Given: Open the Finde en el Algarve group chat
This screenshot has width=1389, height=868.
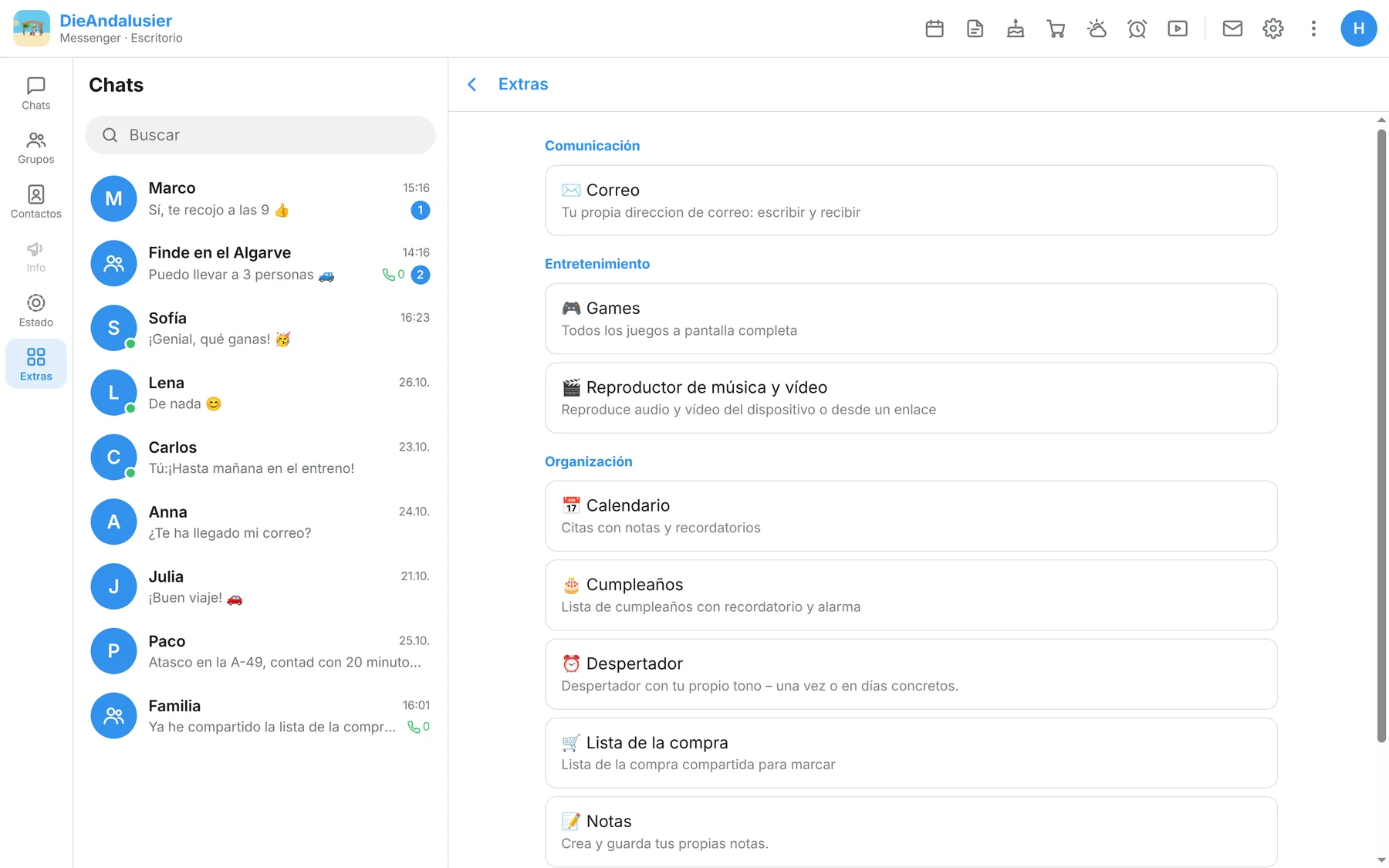Looking at the screenshot, I should [x=260, y=263].
